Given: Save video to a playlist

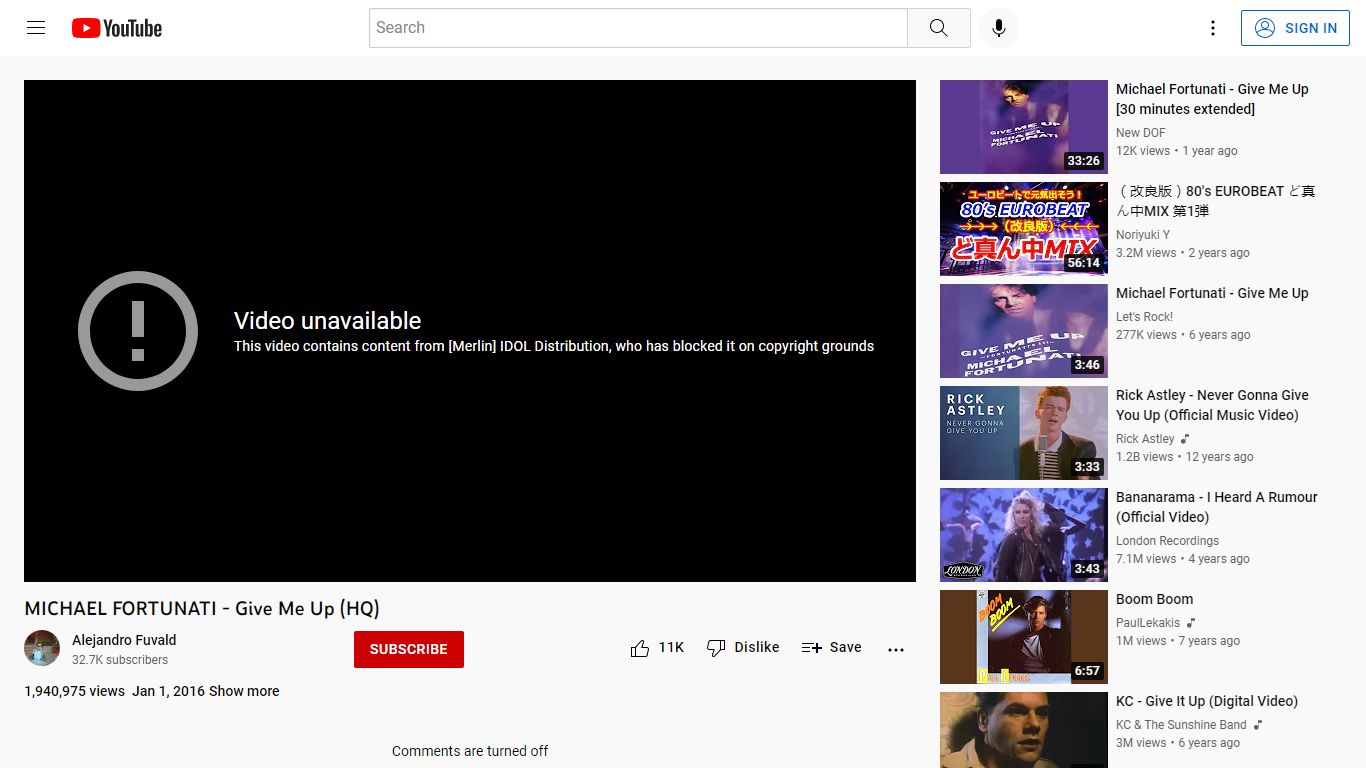Looking at the screenshot, I should pyautogui.click(x=831, y=648).
